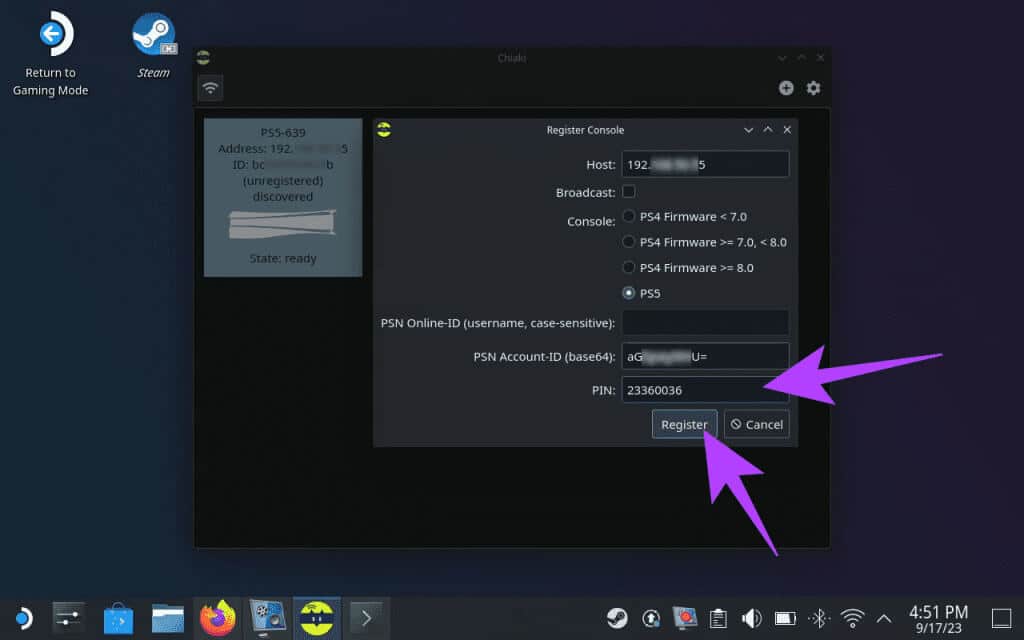Click the Register button
Screen dimensions: 1024x640
click(x=684, y=424)
